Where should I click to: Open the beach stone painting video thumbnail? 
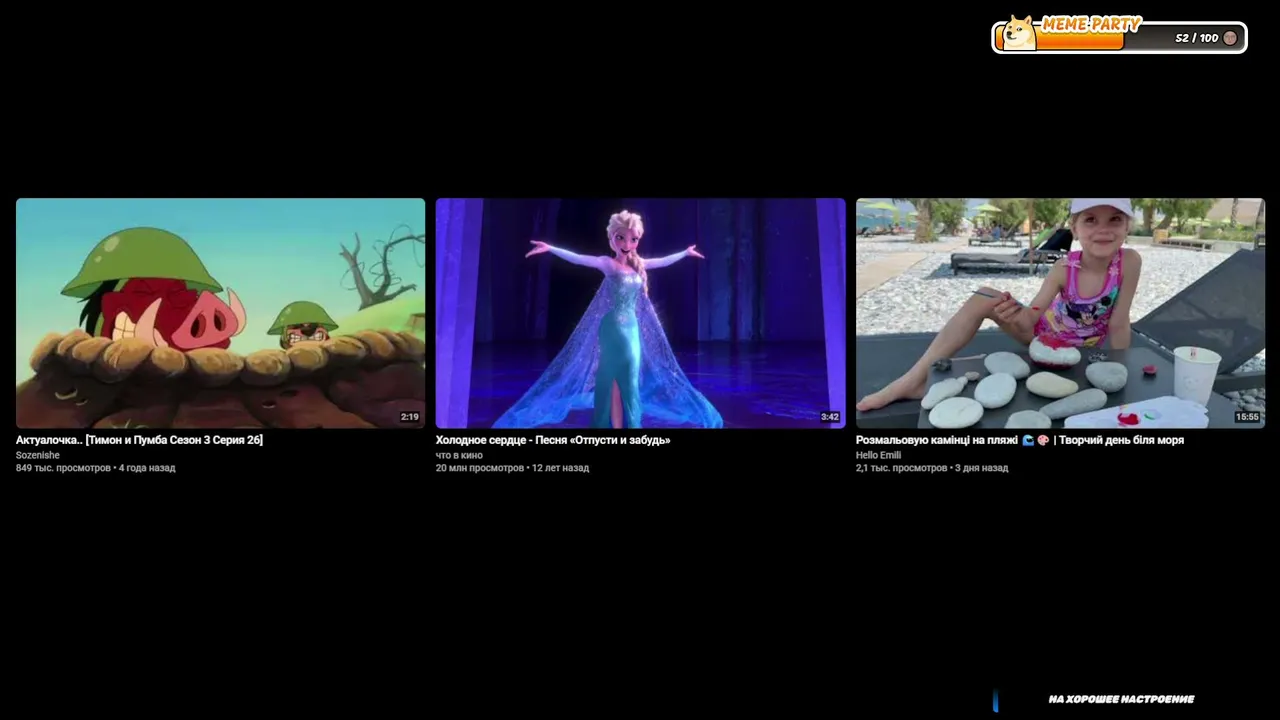(x=1060, y=313)
